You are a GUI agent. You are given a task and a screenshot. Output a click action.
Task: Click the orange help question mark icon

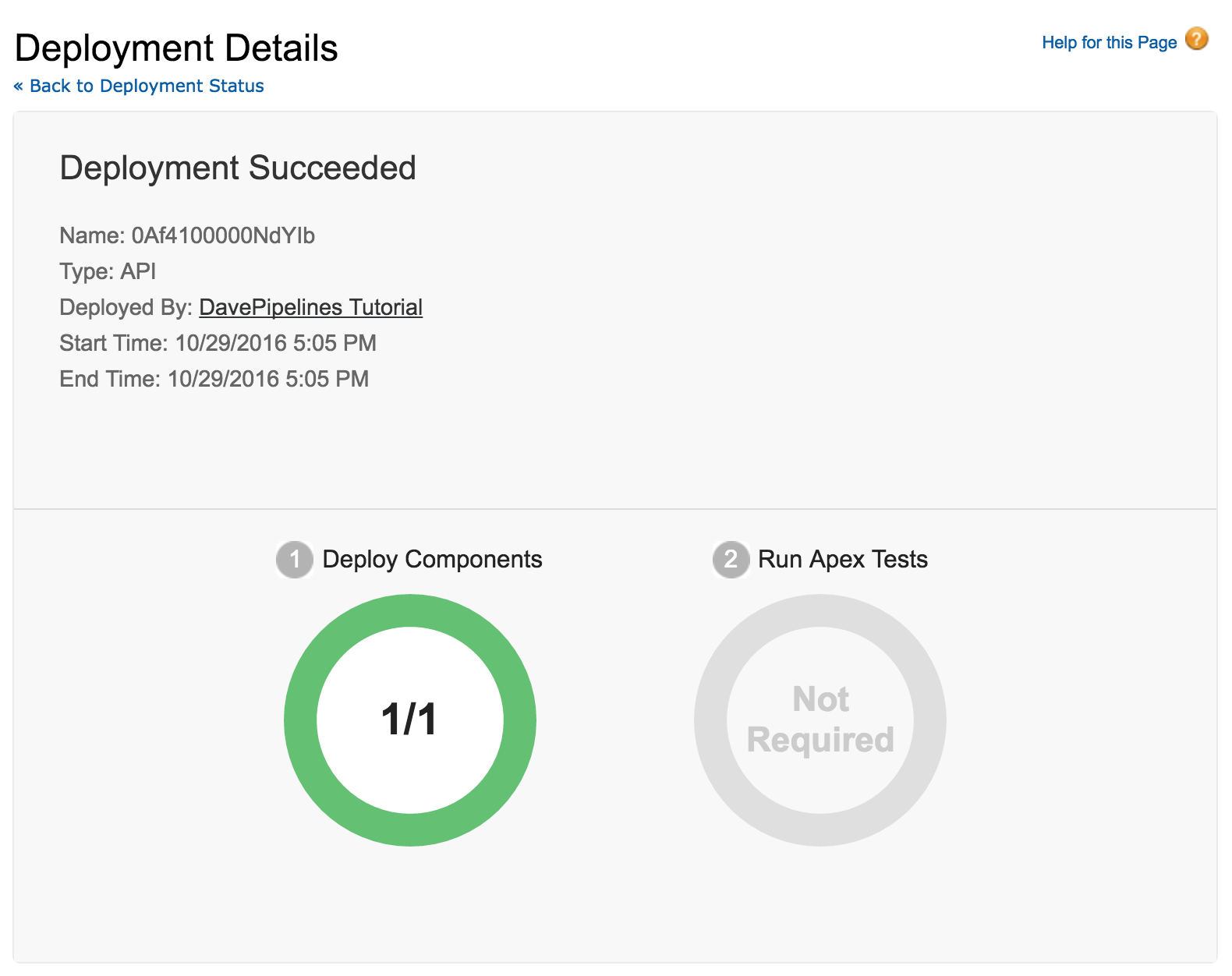pos(1197,39)
